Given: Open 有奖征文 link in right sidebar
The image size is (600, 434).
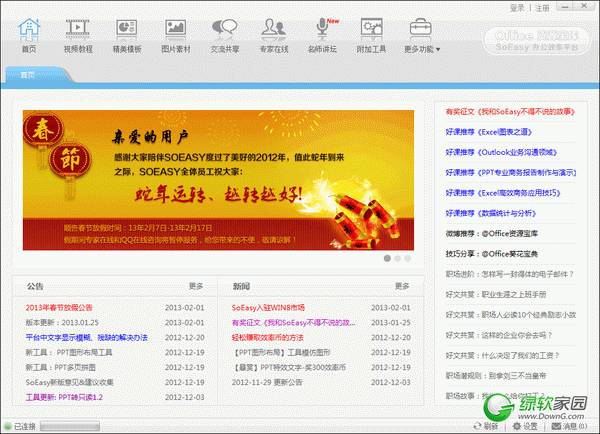Looking at the screenshot, I should [510, 112].
